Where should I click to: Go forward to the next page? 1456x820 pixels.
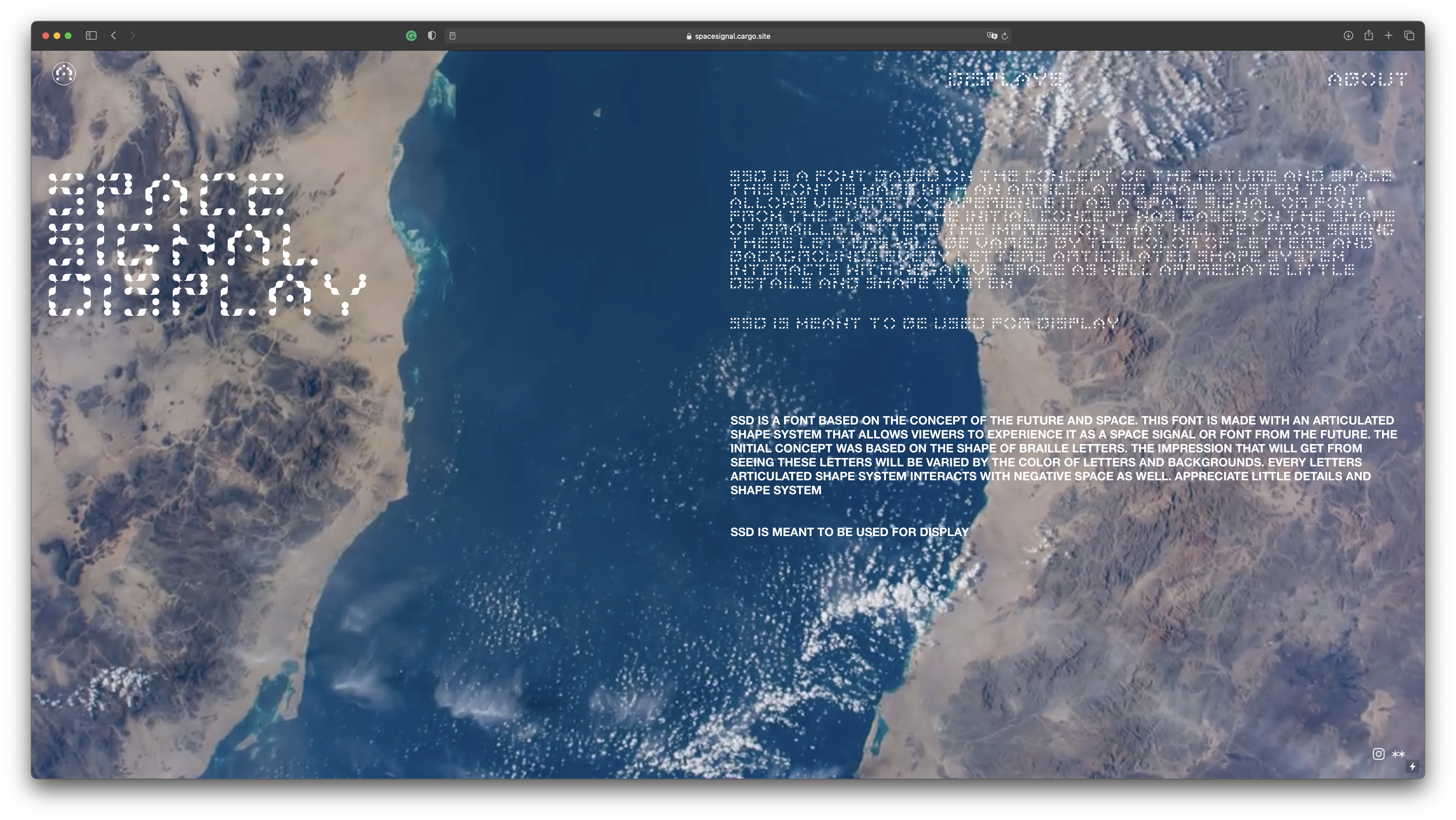click(133, 36)
